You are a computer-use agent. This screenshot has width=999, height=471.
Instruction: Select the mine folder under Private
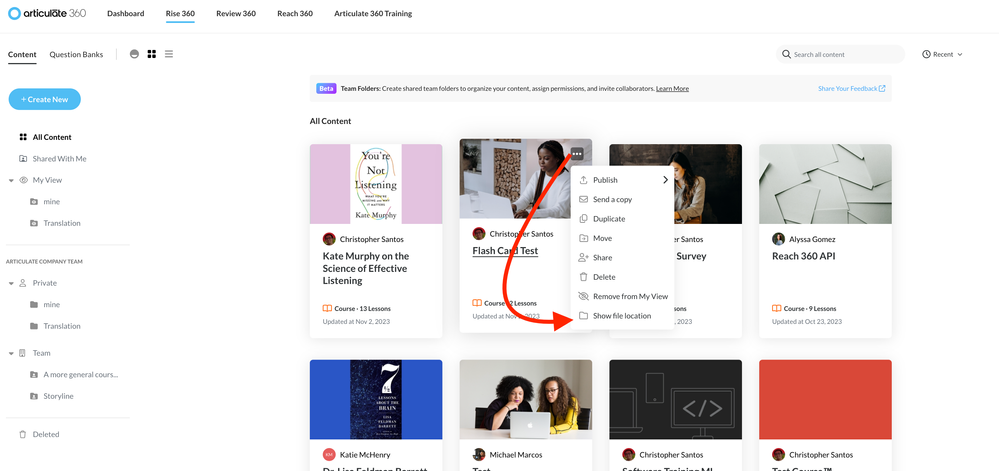(x=52, y=305)
